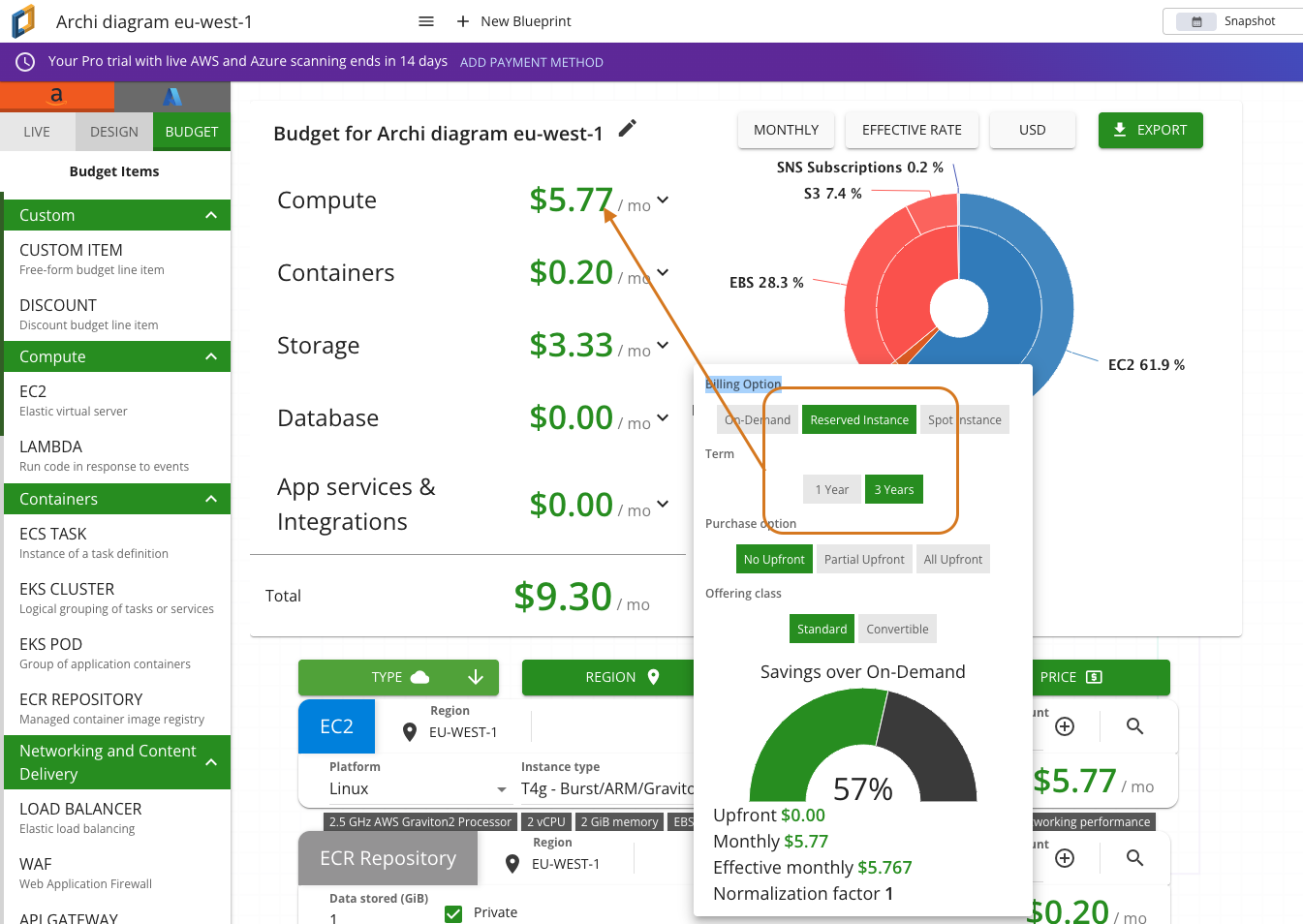Toggle the Private checkbox
1303x924 pixels.
pos(453,913)
